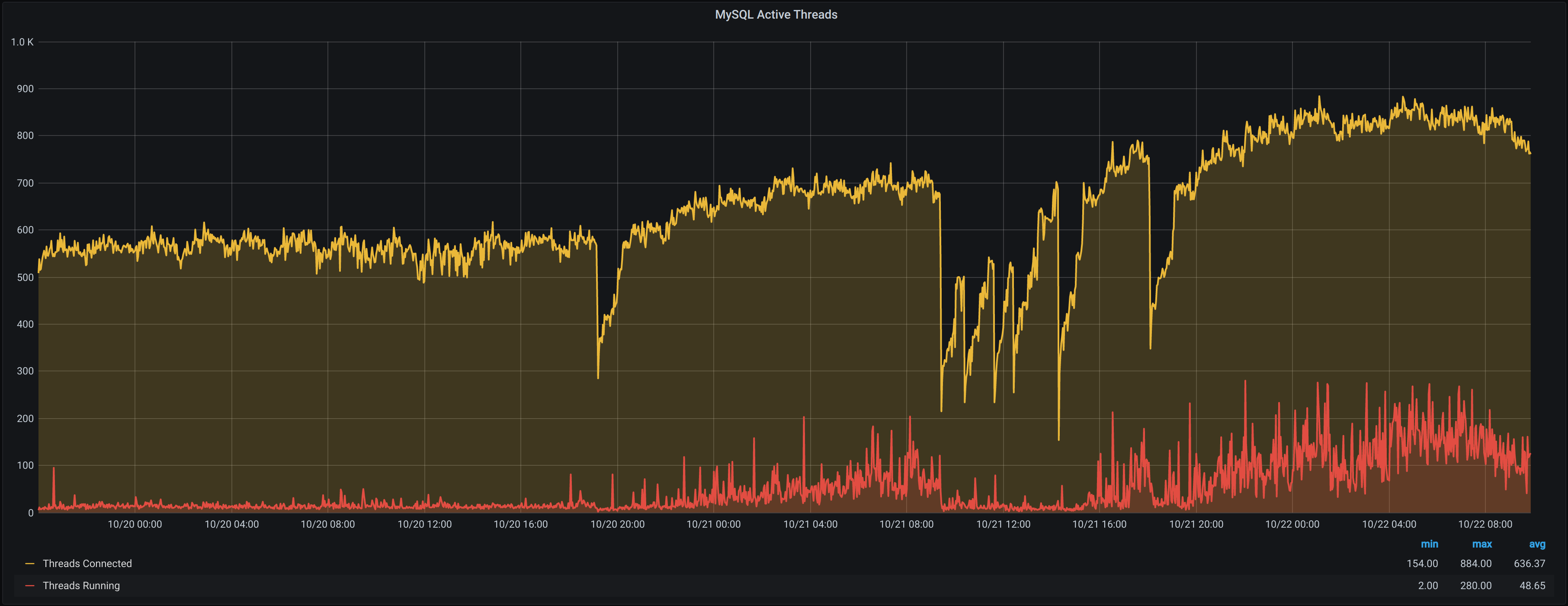Image resolution: width=1568 pixels, height=606 pixels.
Task: Sort legend by max column
Action: 1481,544
